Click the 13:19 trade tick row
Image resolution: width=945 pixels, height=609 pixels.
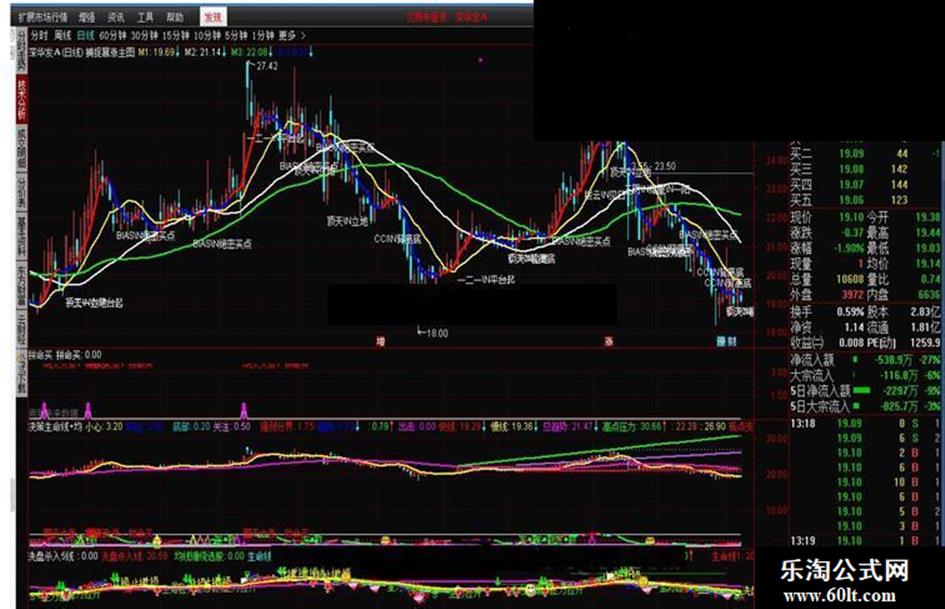pyautogui.click(x=865, y=541)
